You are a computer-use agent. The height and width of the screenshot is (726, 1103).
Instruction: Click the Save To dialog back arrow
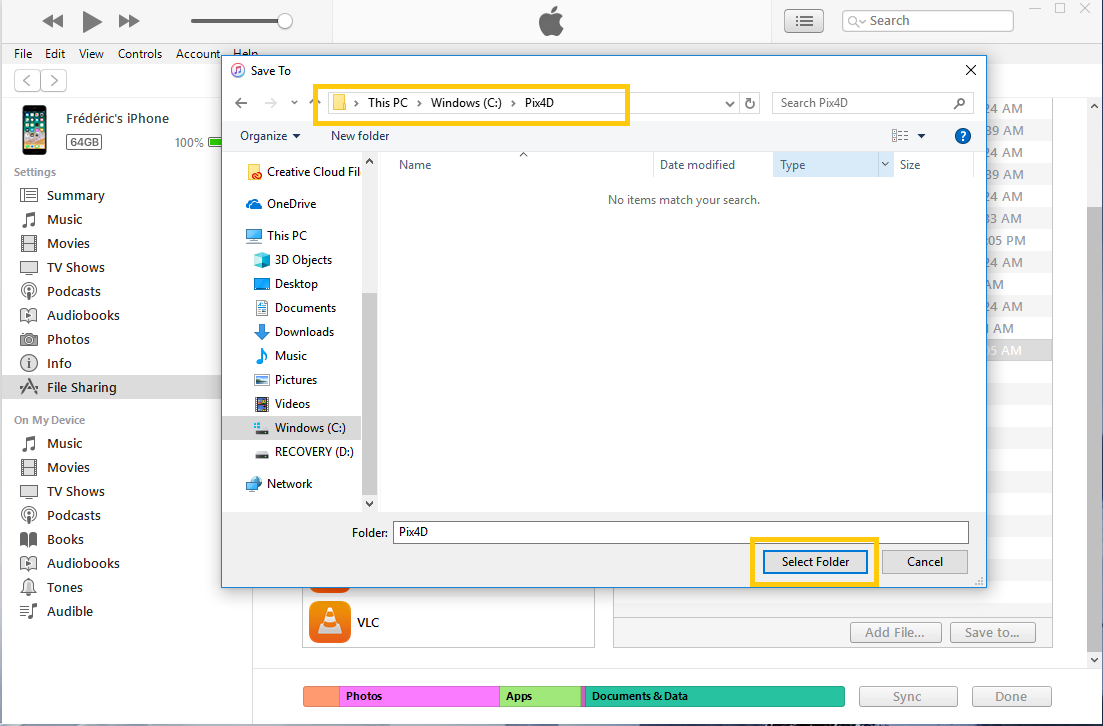[241, 103]
